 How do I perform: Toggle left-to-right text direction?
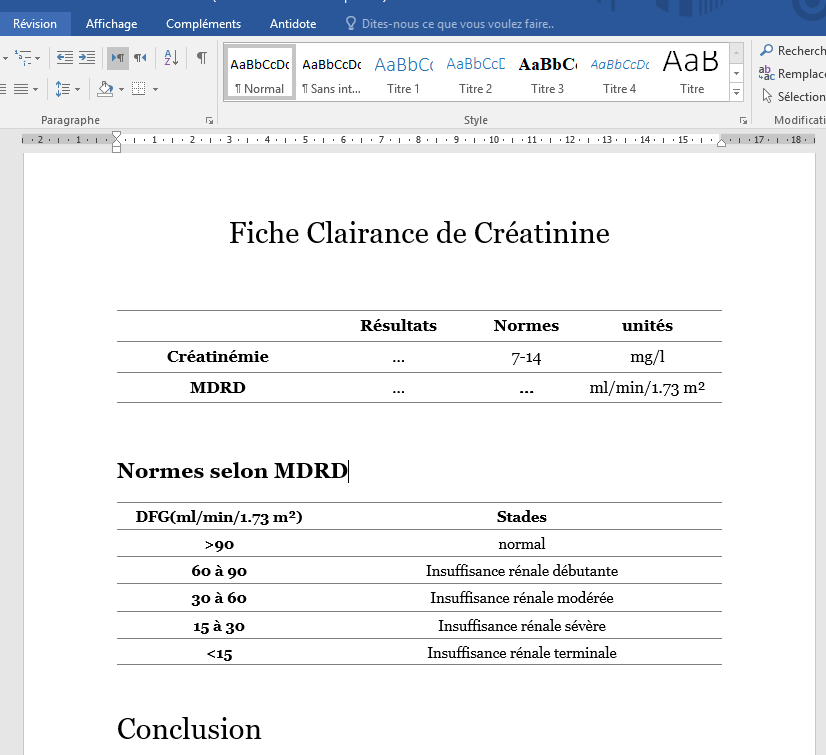pos(117,57)
